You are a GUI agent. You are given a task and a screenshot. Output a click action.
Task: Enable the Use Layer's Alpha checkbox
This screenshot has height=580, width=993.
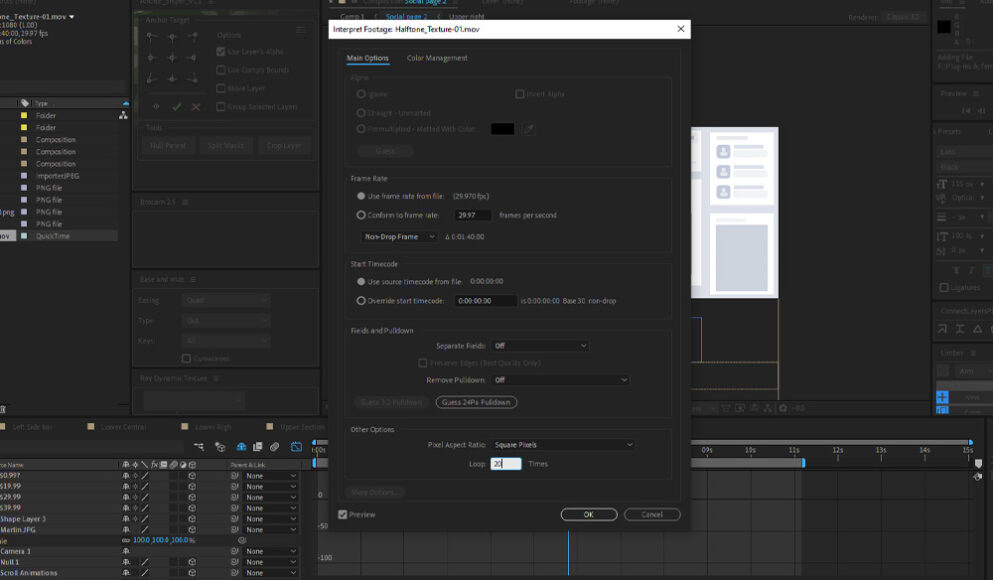point(220,51)
